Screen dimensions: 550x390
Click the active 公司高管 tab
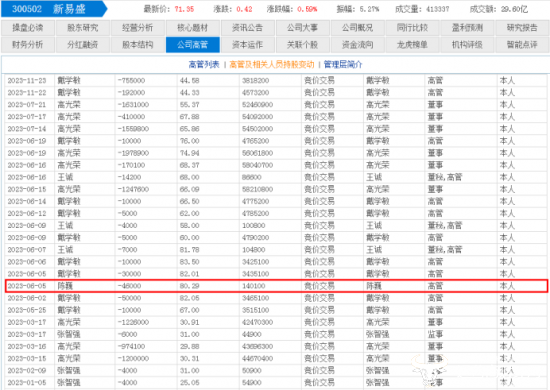193,45
